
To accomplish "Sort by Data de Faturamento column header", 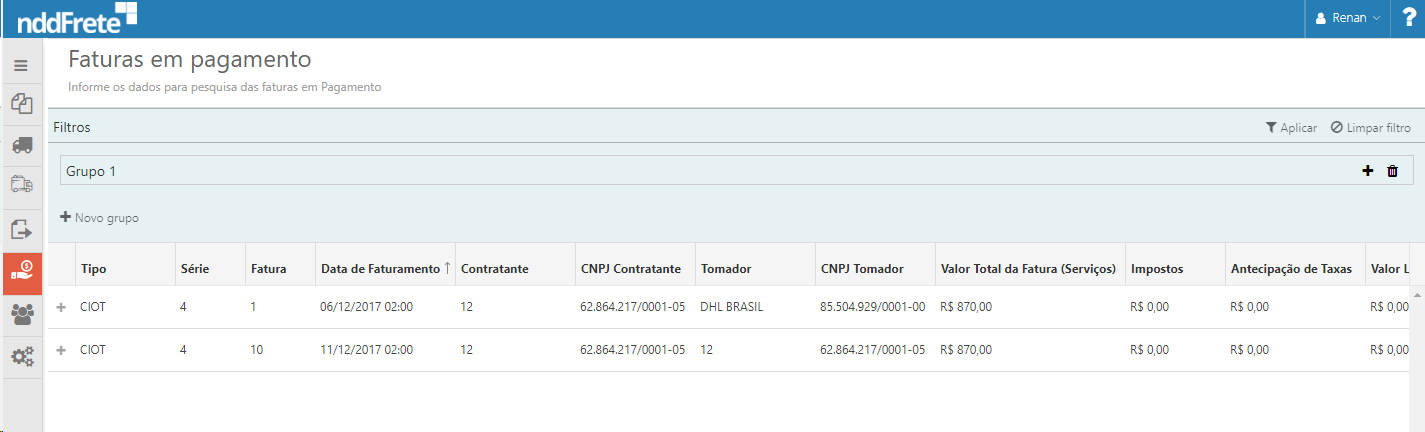I will [386, 269].
